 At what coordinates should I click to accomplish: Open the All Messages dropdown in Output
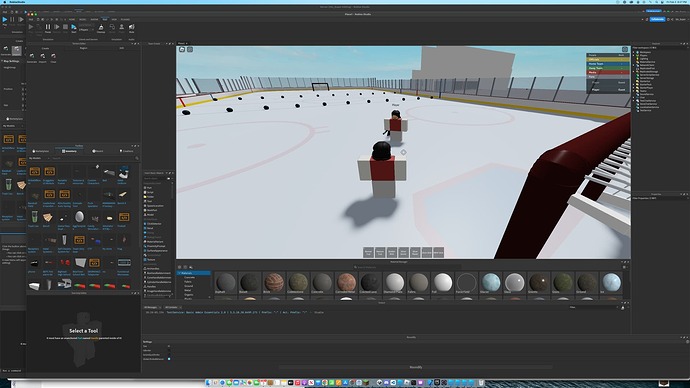(152, 307)
